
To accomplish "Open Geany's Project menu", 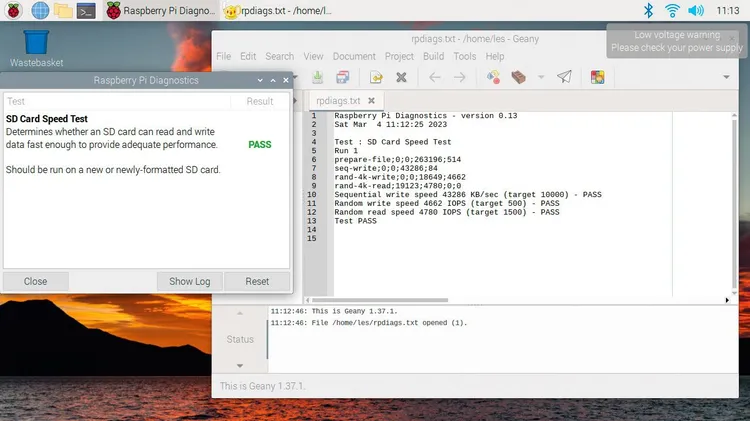I will pyautogui.click(x=399, y=56).
